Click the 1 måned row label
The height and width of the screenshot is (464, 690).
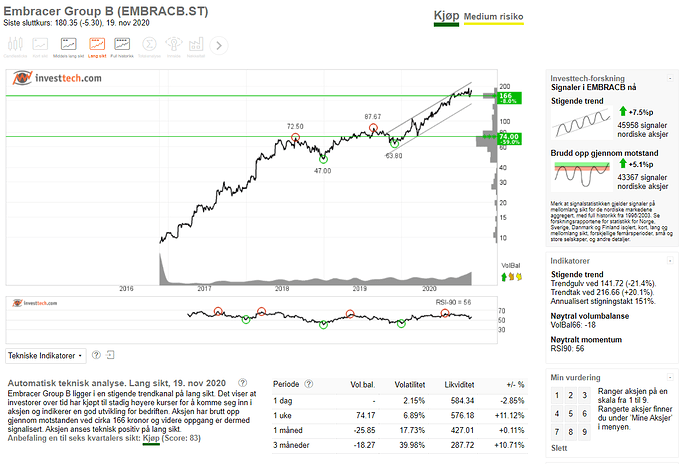tap(288, 430)
